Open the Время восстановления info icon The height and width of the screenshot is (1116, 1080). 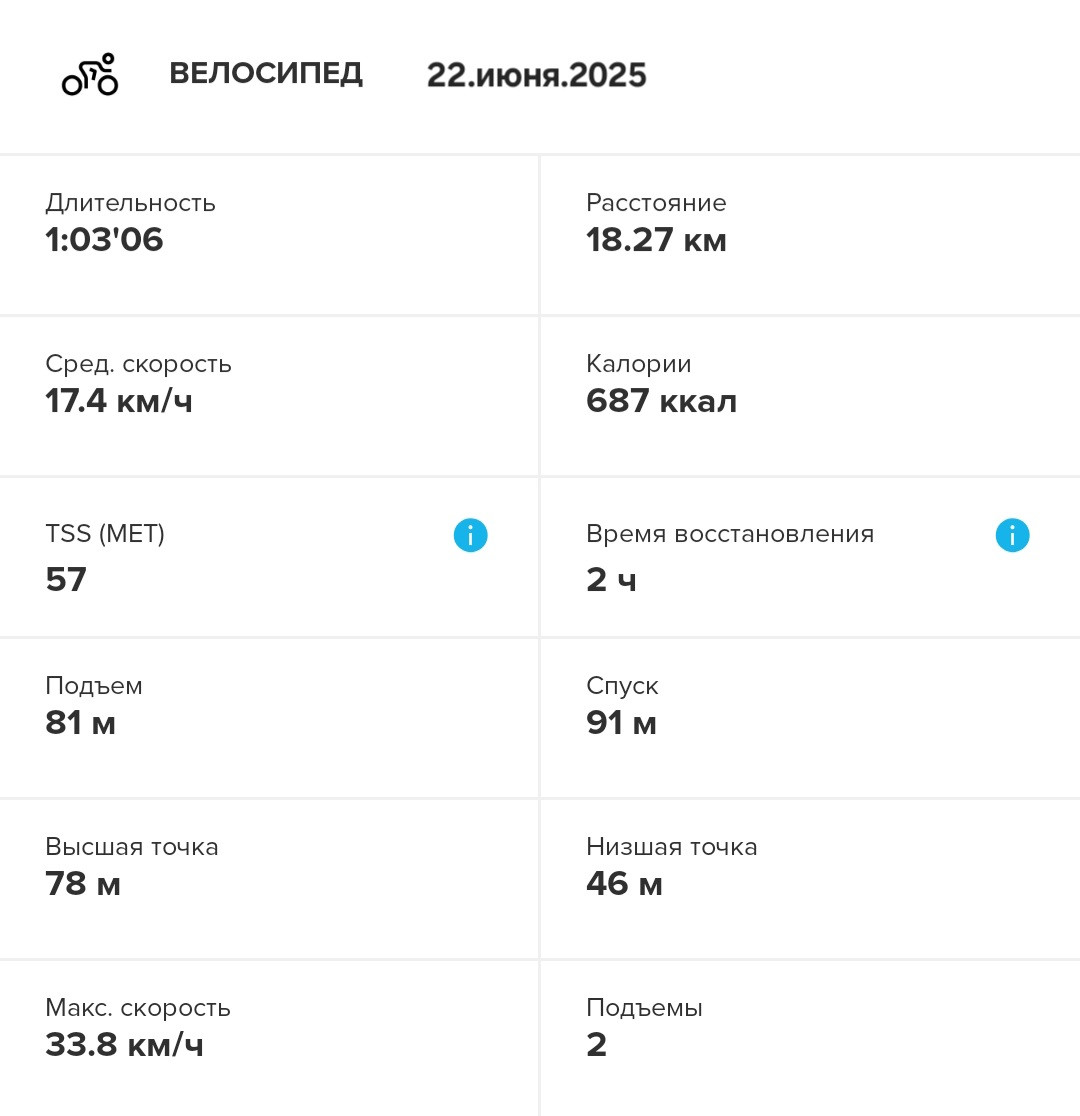click(1012, 535)
